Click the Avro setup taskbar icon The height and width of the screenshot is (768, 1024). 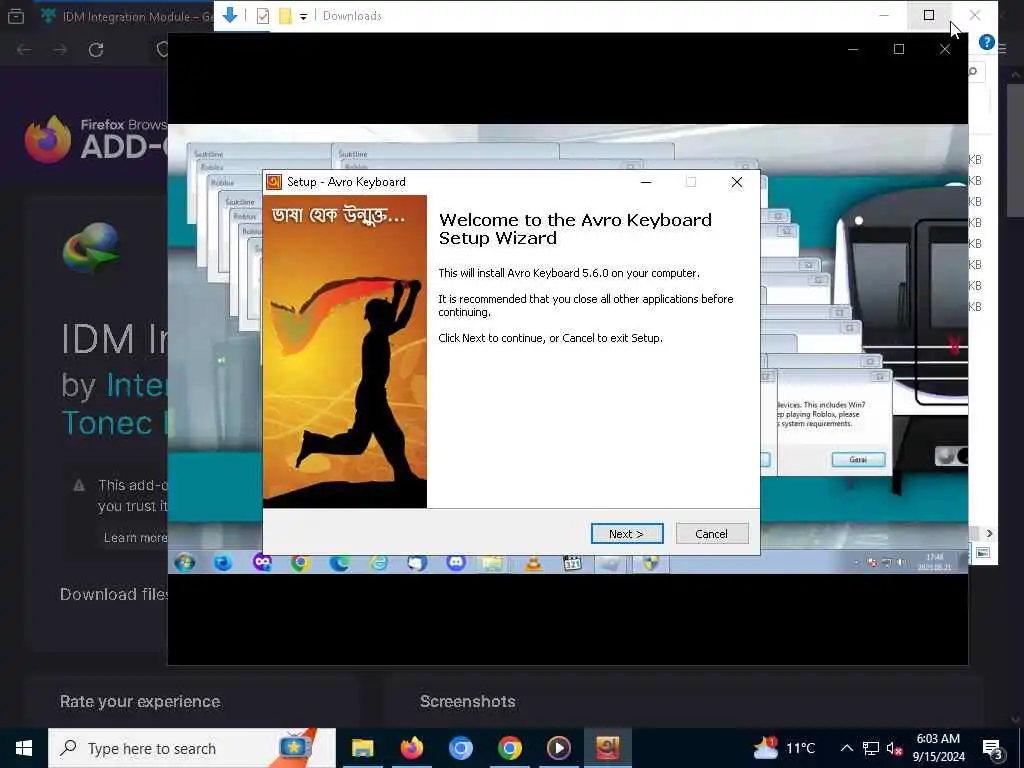(x=607, y=748)
